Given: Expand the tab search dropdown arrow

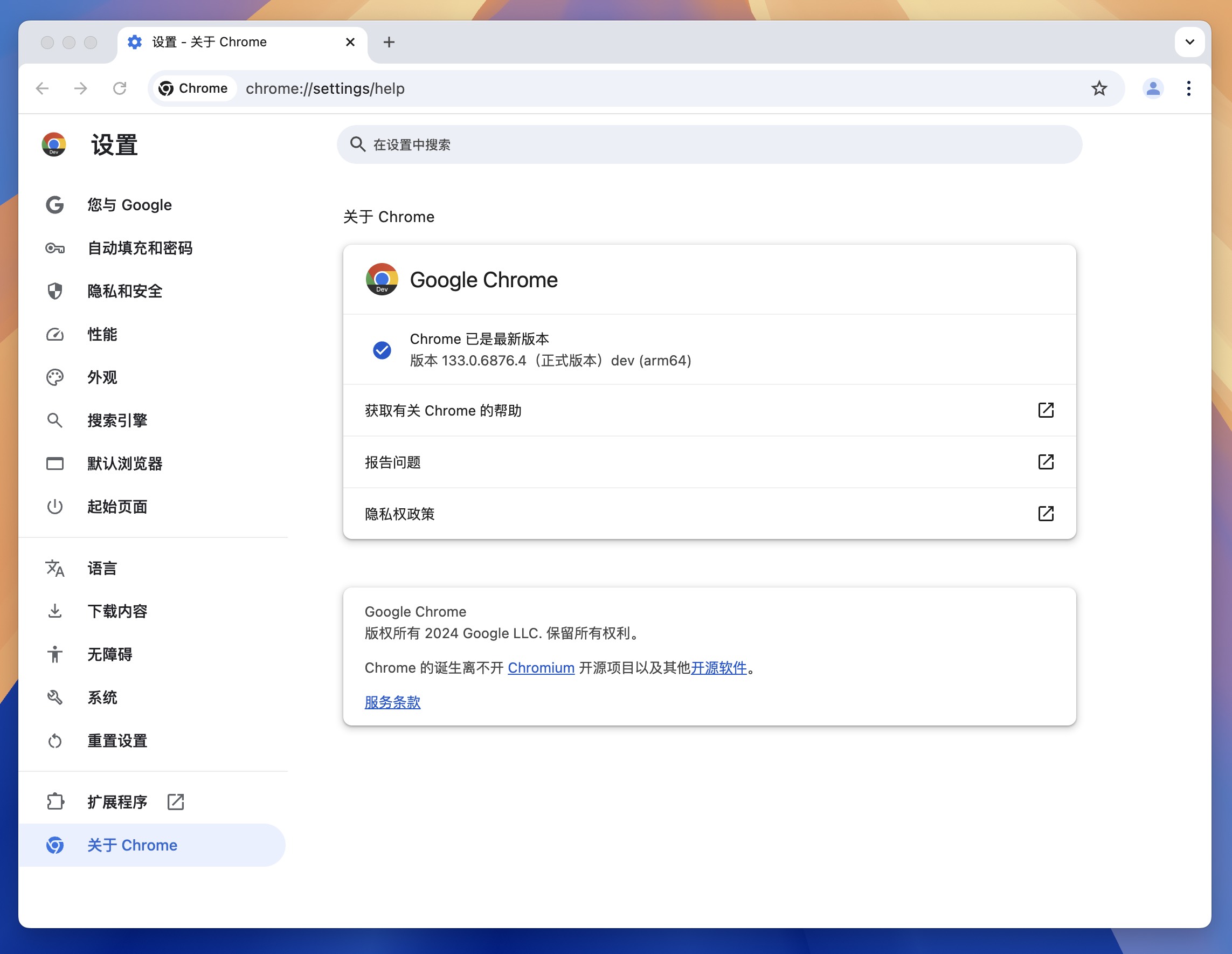Looking at the screenshot, I should click(x=1189, y=42).
